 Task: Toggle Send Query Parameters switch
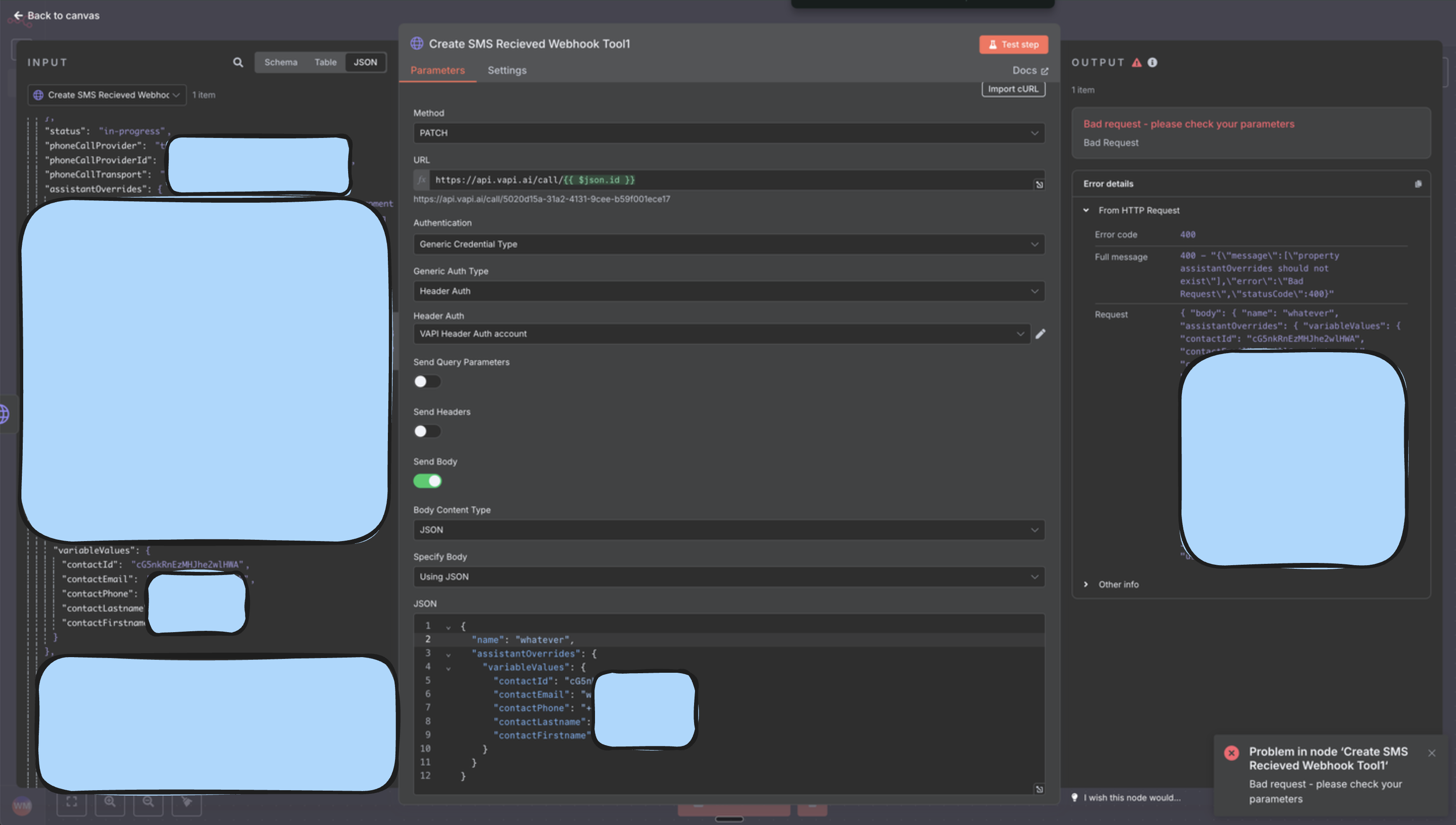[x=427, y=381]
